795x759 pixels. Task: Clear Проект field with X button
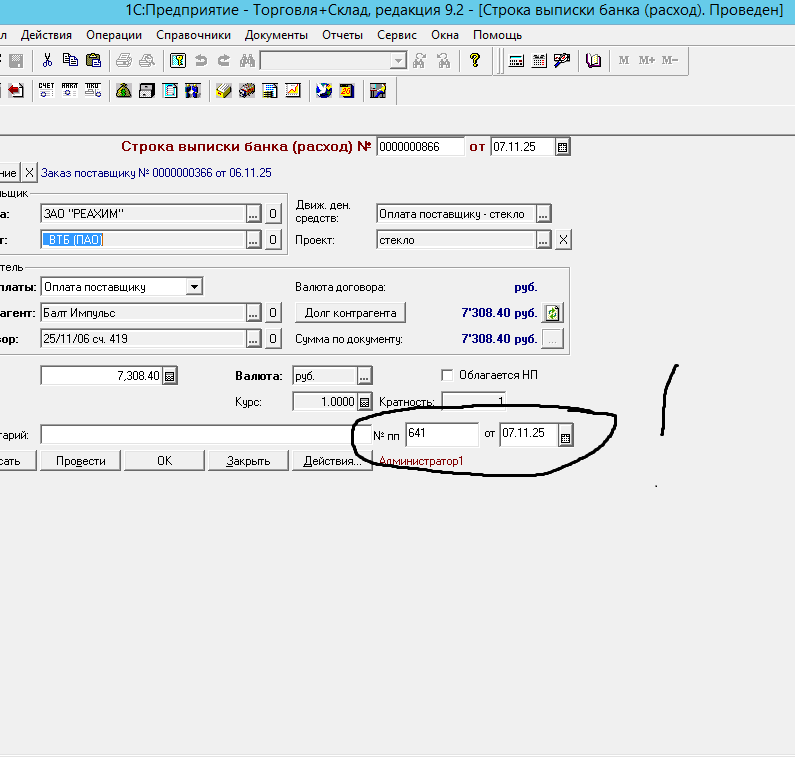point(563,240)
